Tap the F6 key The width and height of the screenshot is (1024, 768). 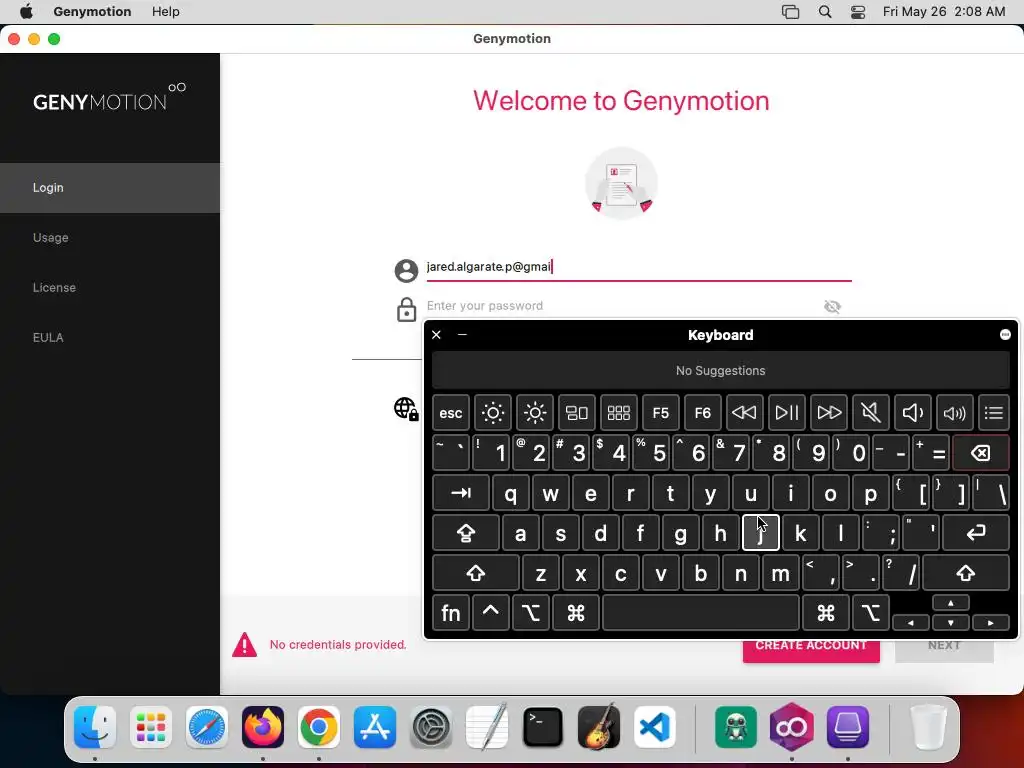coord(703,413)
